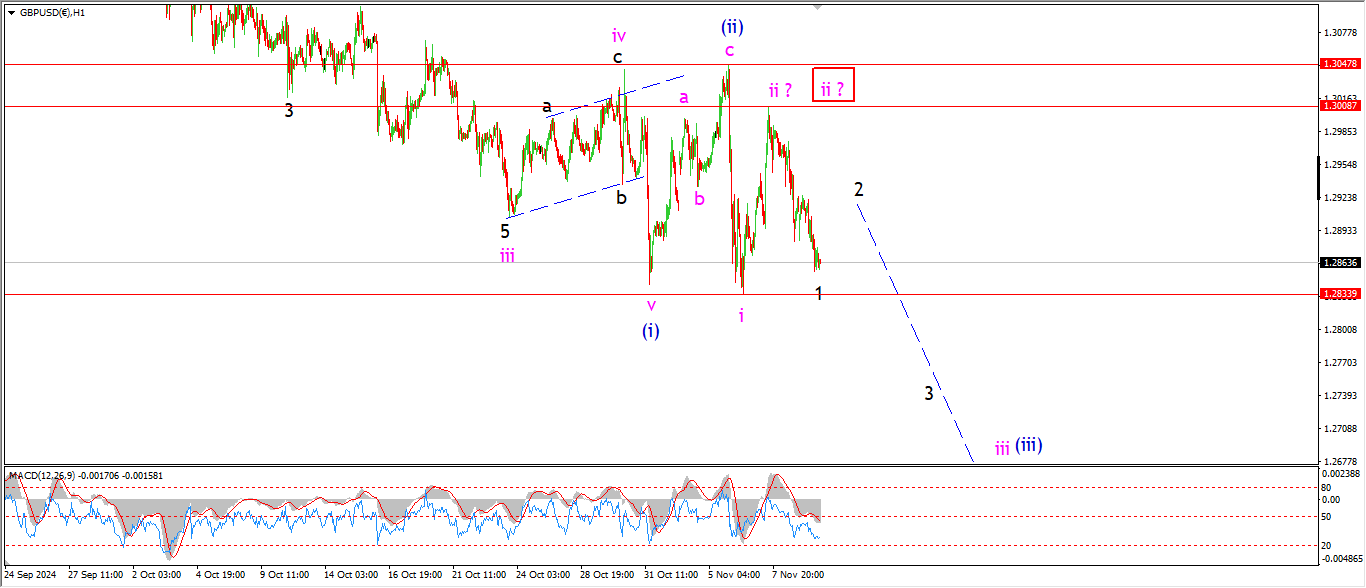Select the red 1.30087 price level tag
This screenshot has height=588, width=1366.
tap(1338, 105)
